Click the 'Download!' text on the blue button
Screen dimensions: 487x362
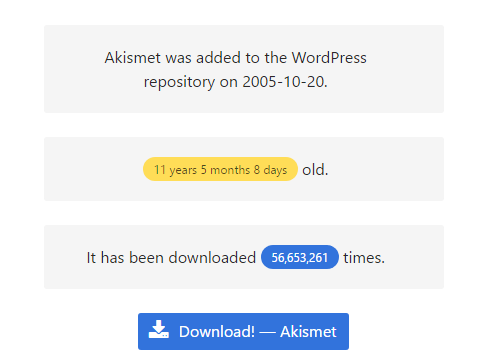tap(217, 332)
